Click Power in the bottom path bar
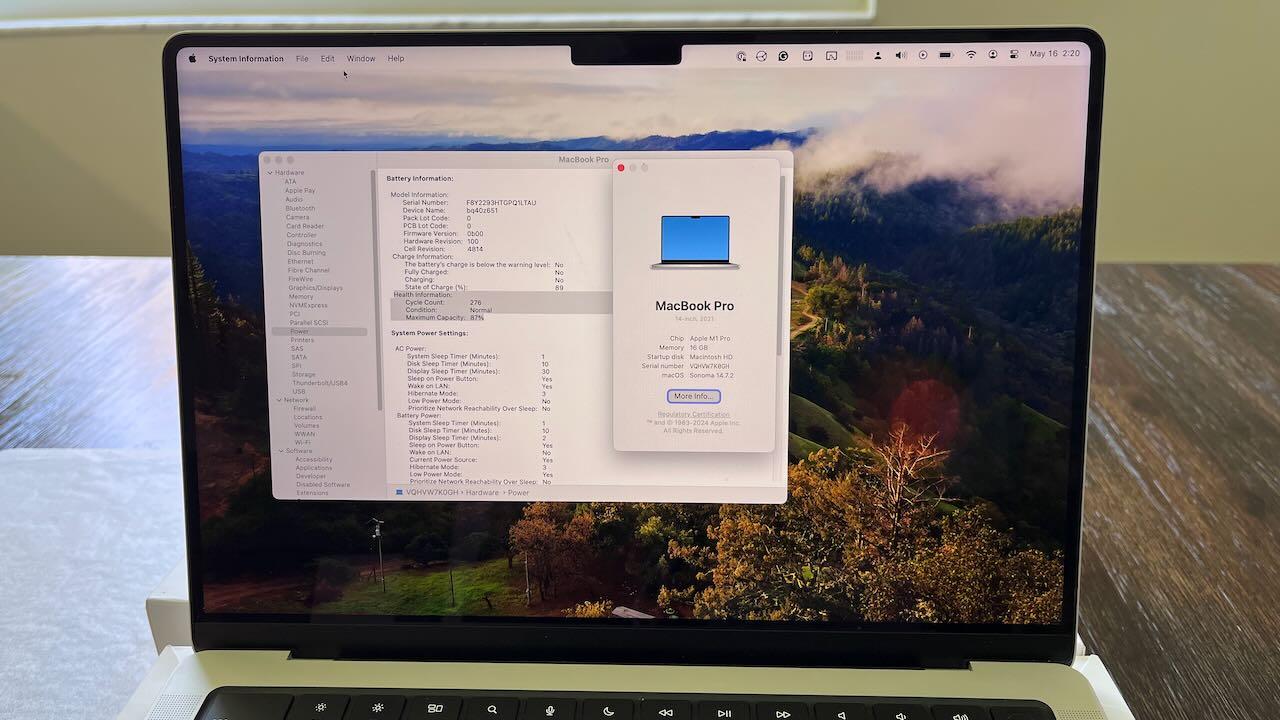Image resolution: width=1280 pixels, height=720 pixels. [518, 493]
